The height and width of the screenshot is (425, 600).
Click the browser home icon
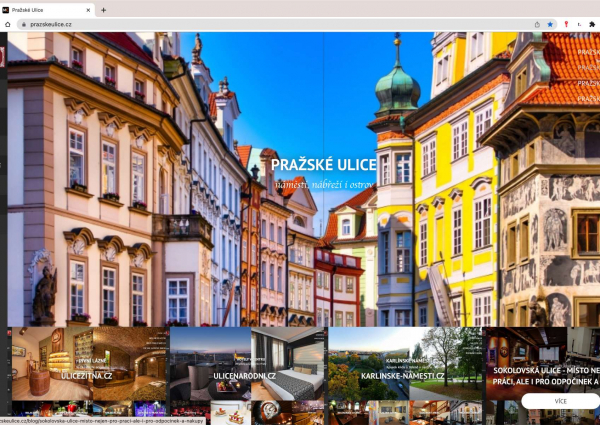[x=8, y=24]
